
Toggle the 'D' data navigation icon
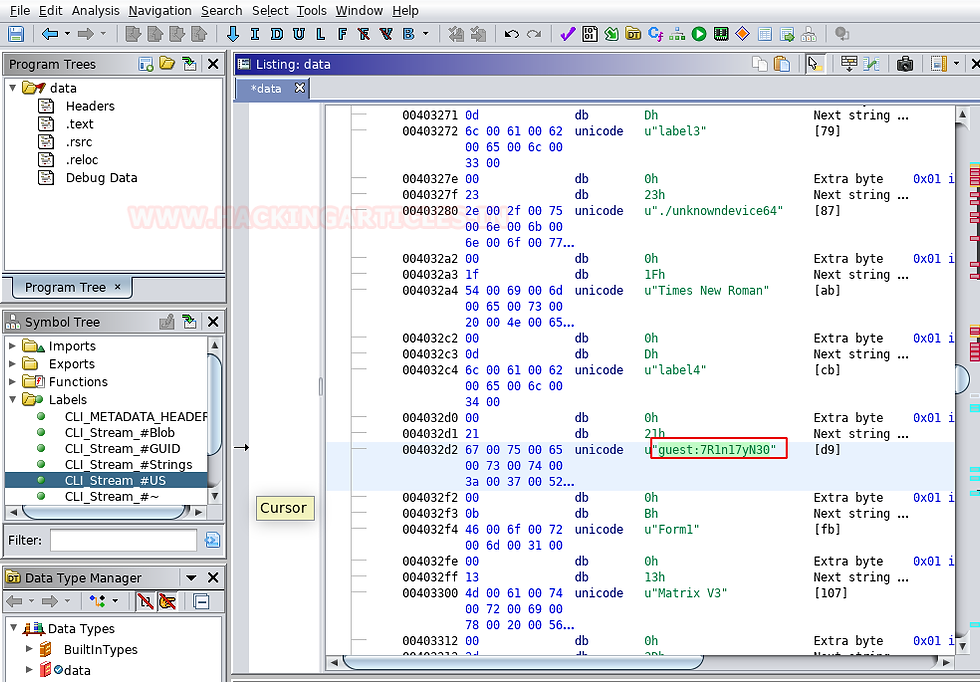tap(277, 34)
